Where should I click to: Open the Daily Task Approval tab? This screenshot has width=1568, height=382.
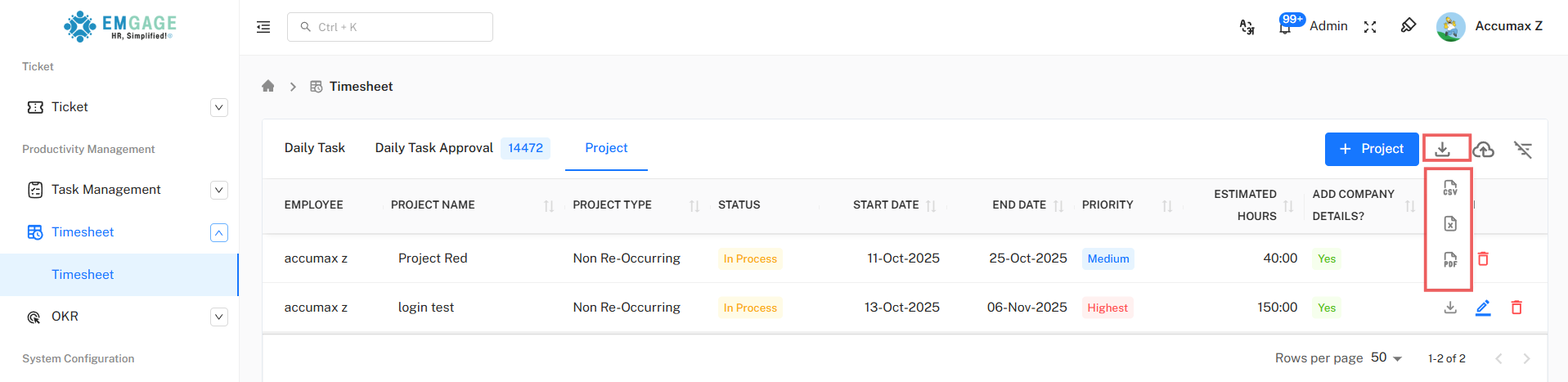coord(434,148)
